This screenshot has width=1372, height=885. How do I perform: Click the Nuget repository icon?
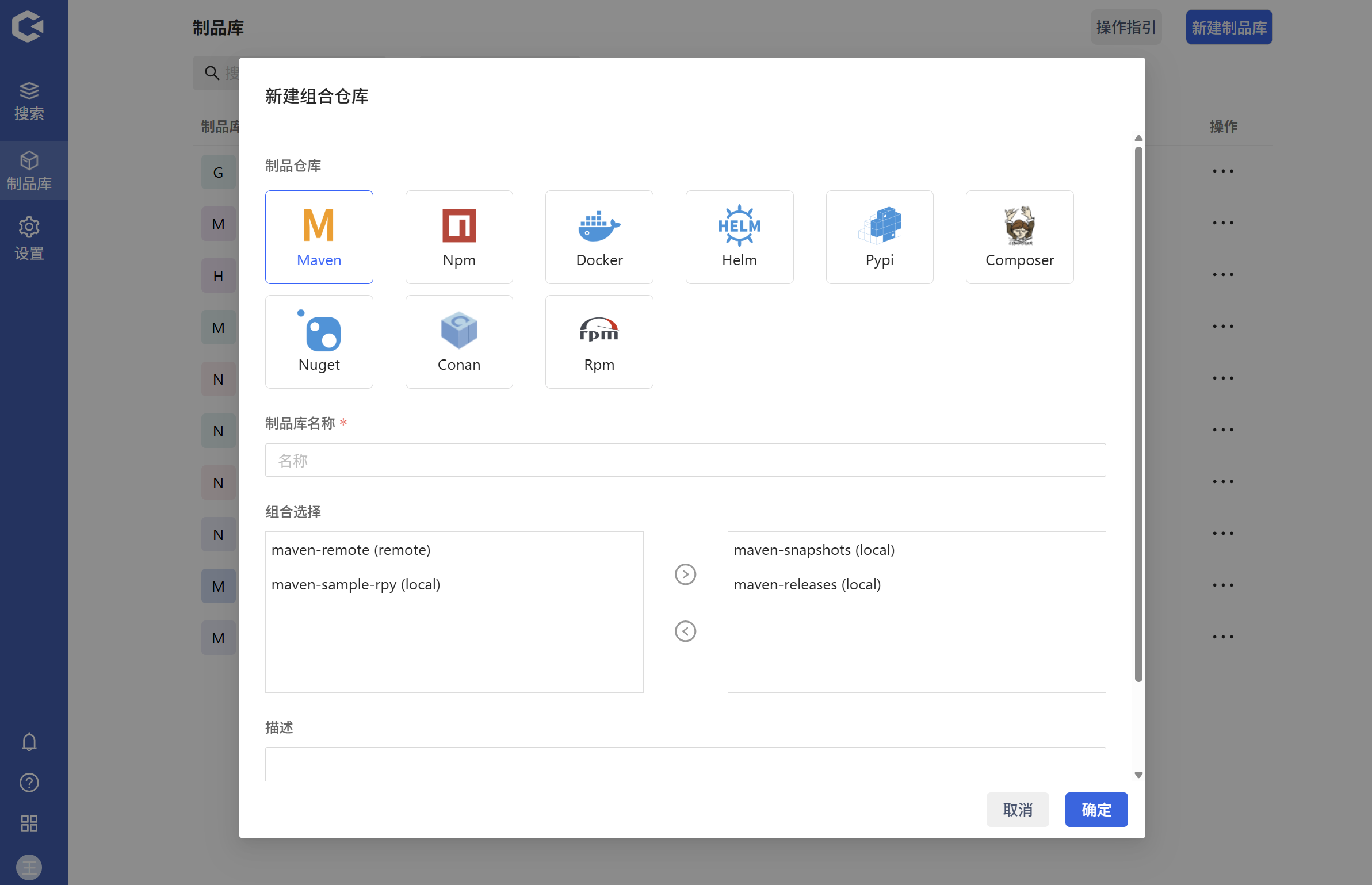point(319,331)
